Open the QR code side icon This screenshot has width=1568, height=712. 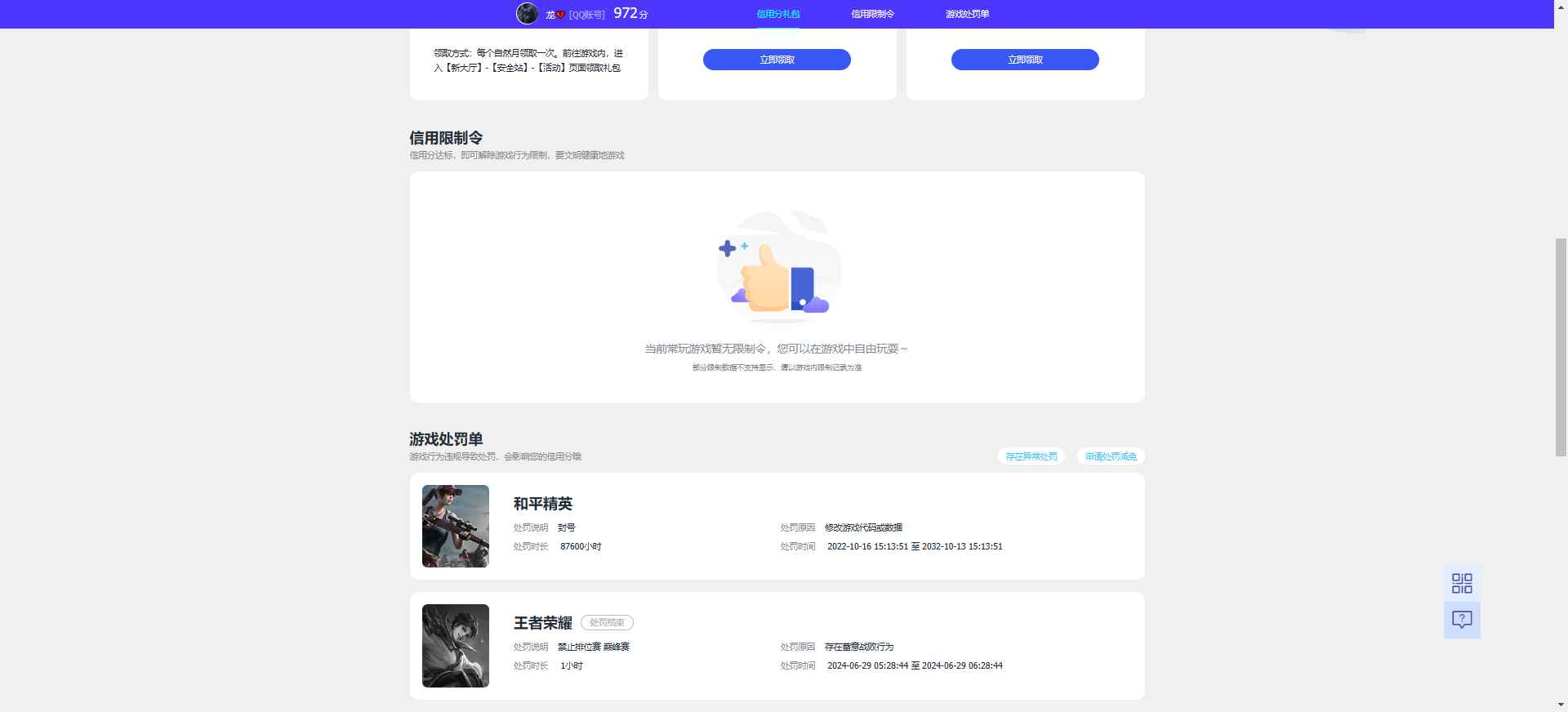(1462, 583)
